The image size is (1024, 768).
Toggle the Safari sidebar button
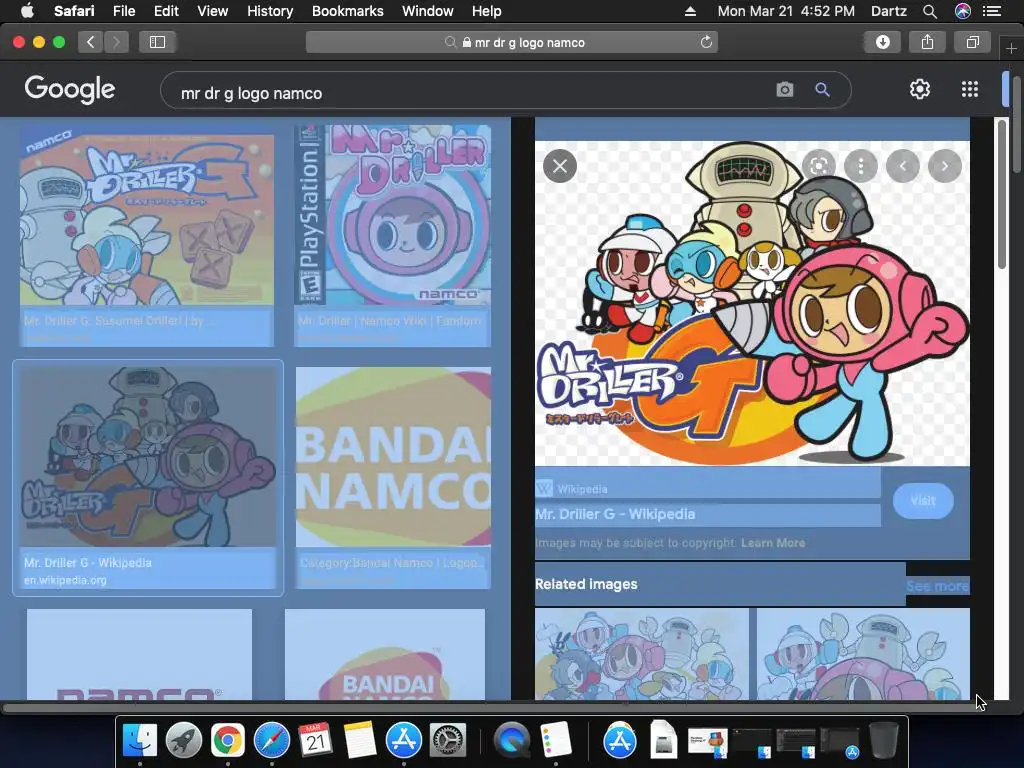[157, 42]
